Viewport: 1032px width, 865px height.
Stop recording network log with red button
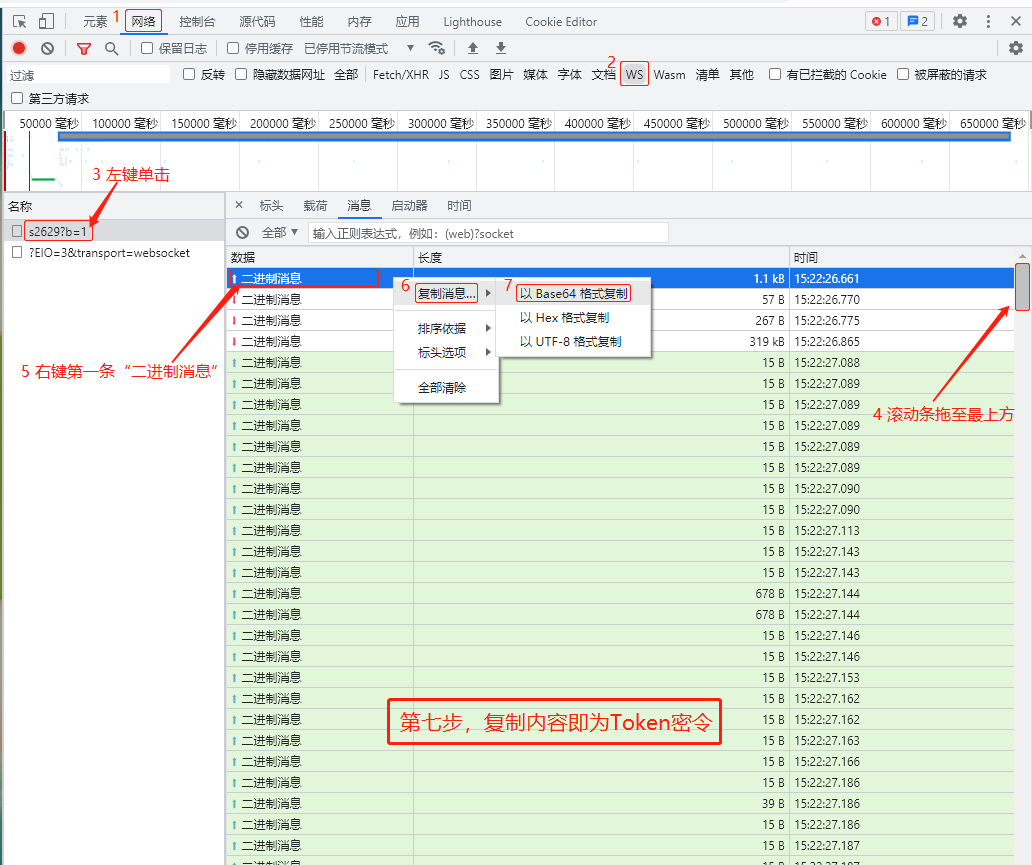(19, 48)
